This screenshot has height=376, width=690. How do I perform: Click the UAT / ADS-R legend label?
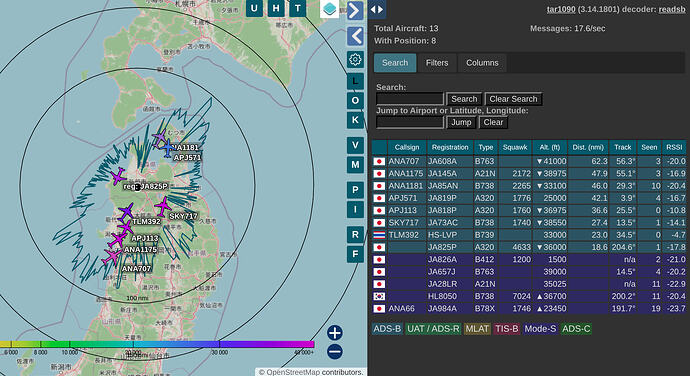(x=433, y=329)
